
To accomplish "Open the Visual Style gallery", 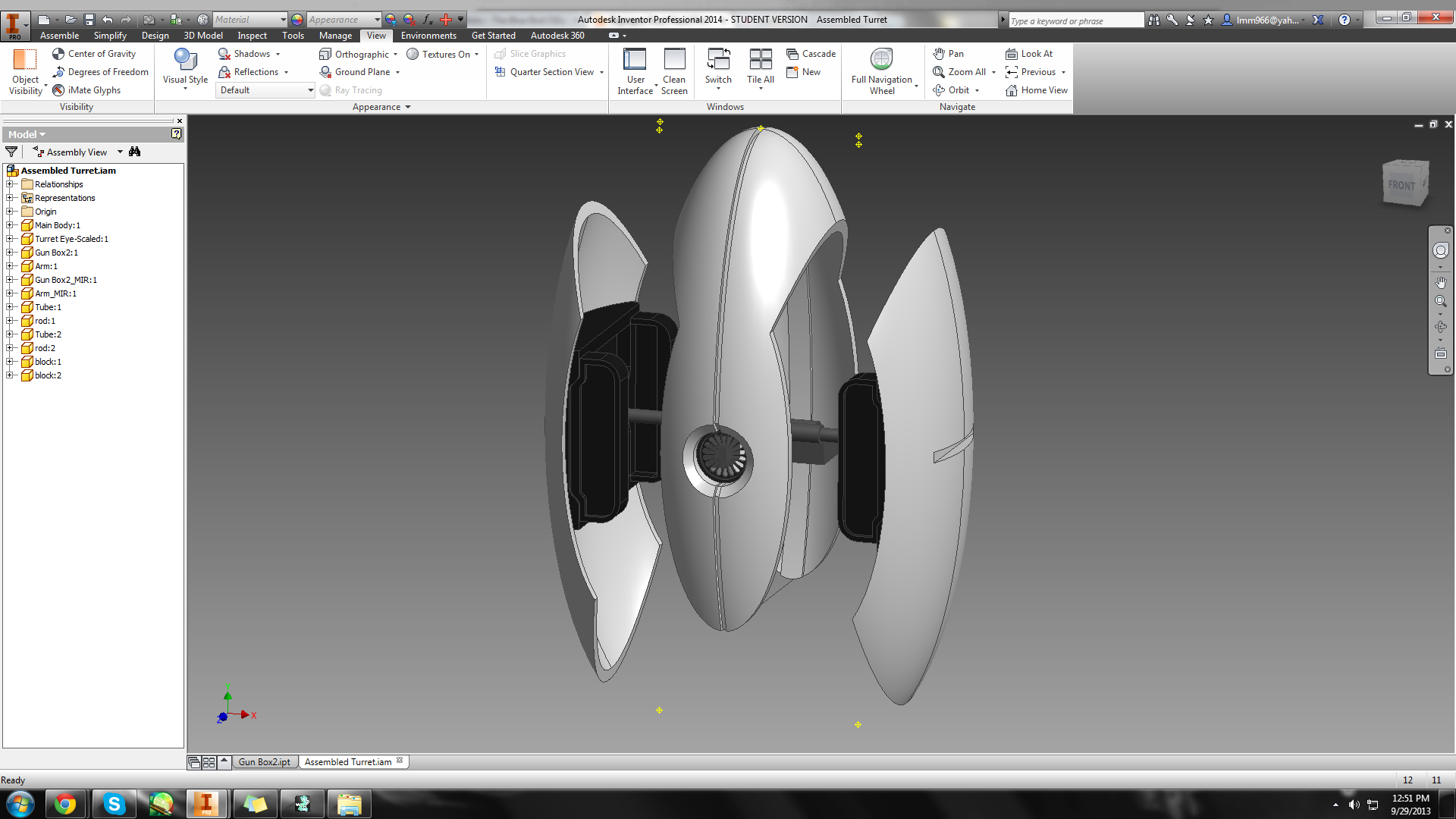I will coord(185,70).
